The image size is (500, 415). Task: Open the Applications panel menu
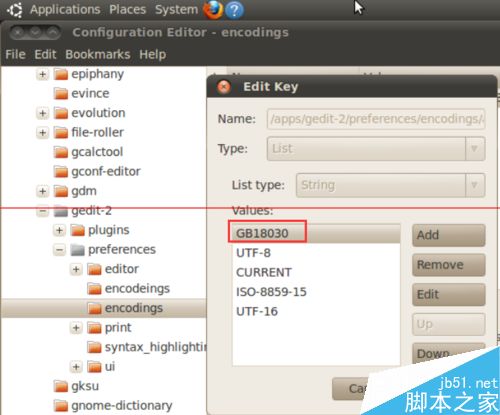(65, 10)
